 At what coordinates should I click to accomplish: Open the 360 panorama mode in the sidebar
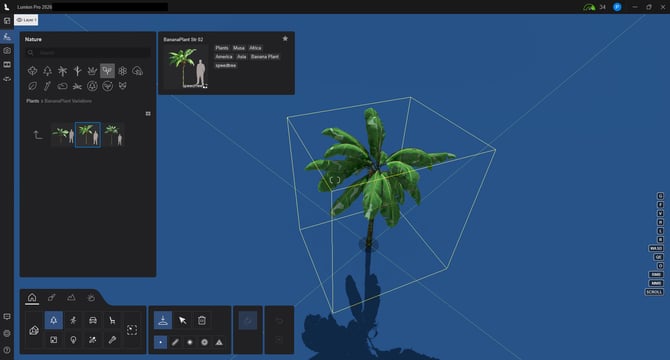pos(7,79)
